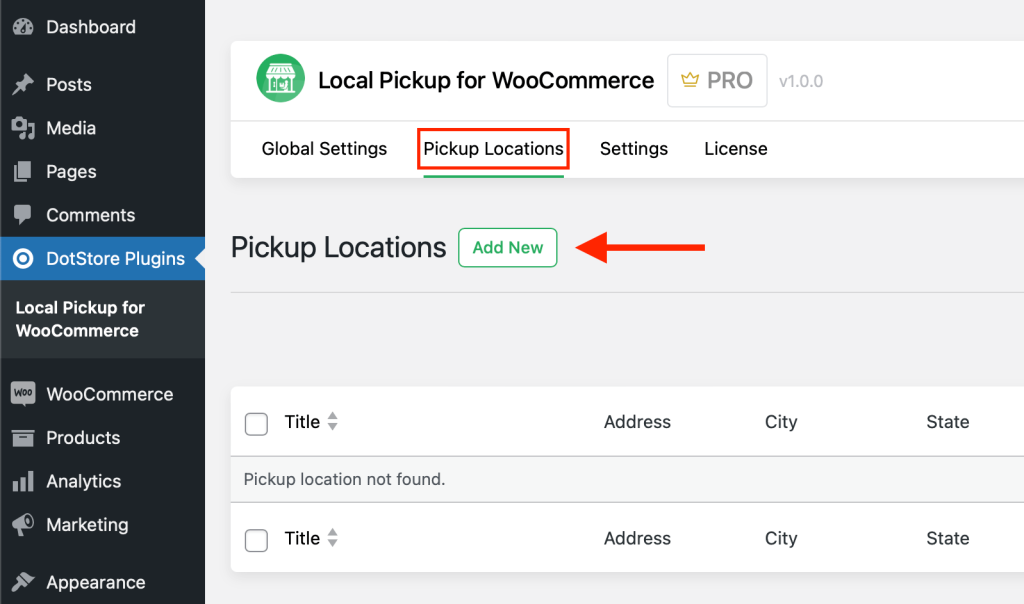Open Media via its camera-music icon
This screenshot has height=604, width=1024.
tap(23, 128)
